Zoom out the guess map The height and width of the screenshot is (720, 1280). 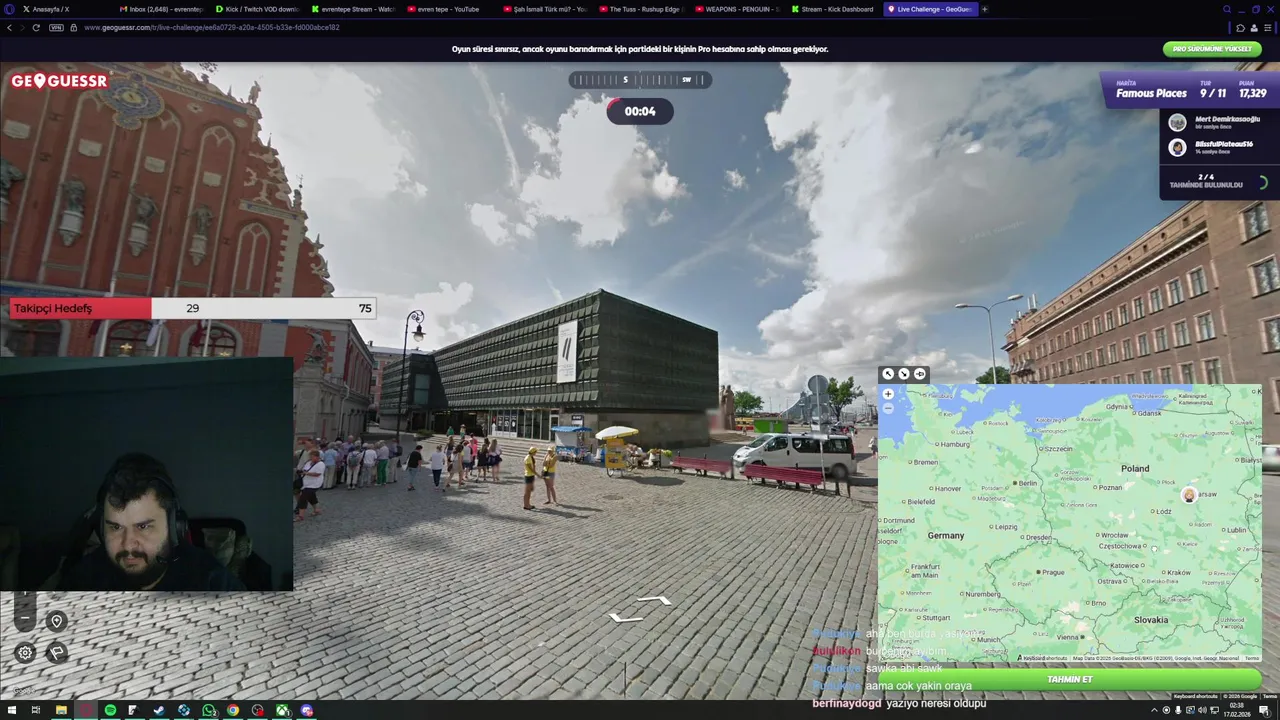tap(888, 408)
